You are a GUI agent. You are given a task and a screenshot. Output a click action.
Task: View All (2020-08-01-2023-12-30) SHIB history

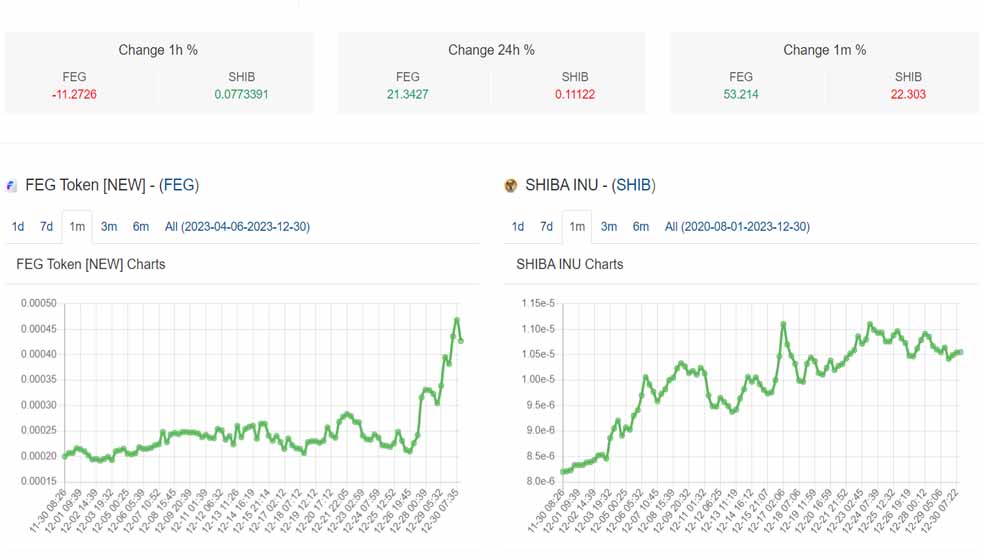(x=737, y=227)
